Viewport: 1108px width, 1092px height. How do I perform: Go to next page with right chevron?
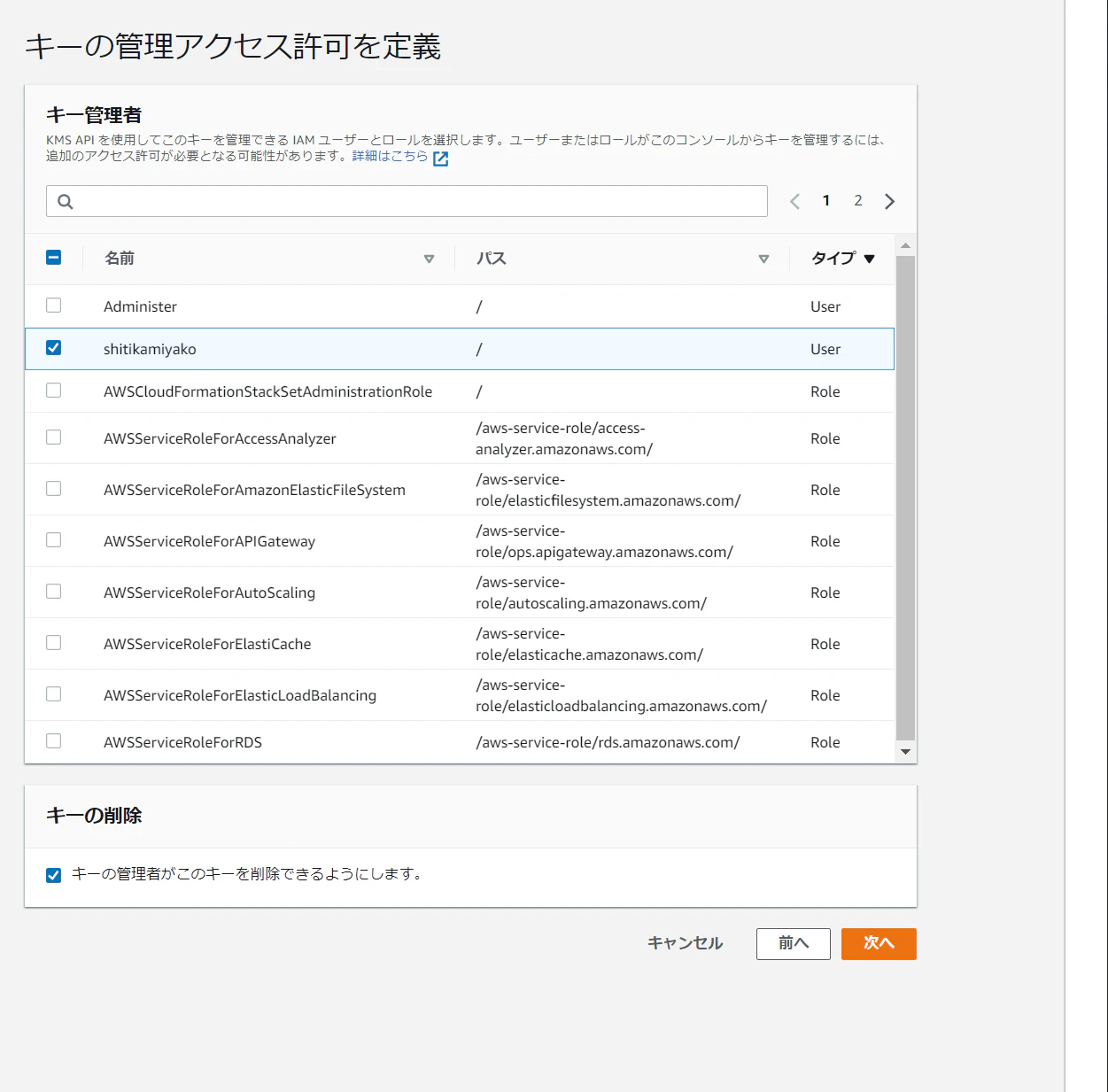[890, 201]
